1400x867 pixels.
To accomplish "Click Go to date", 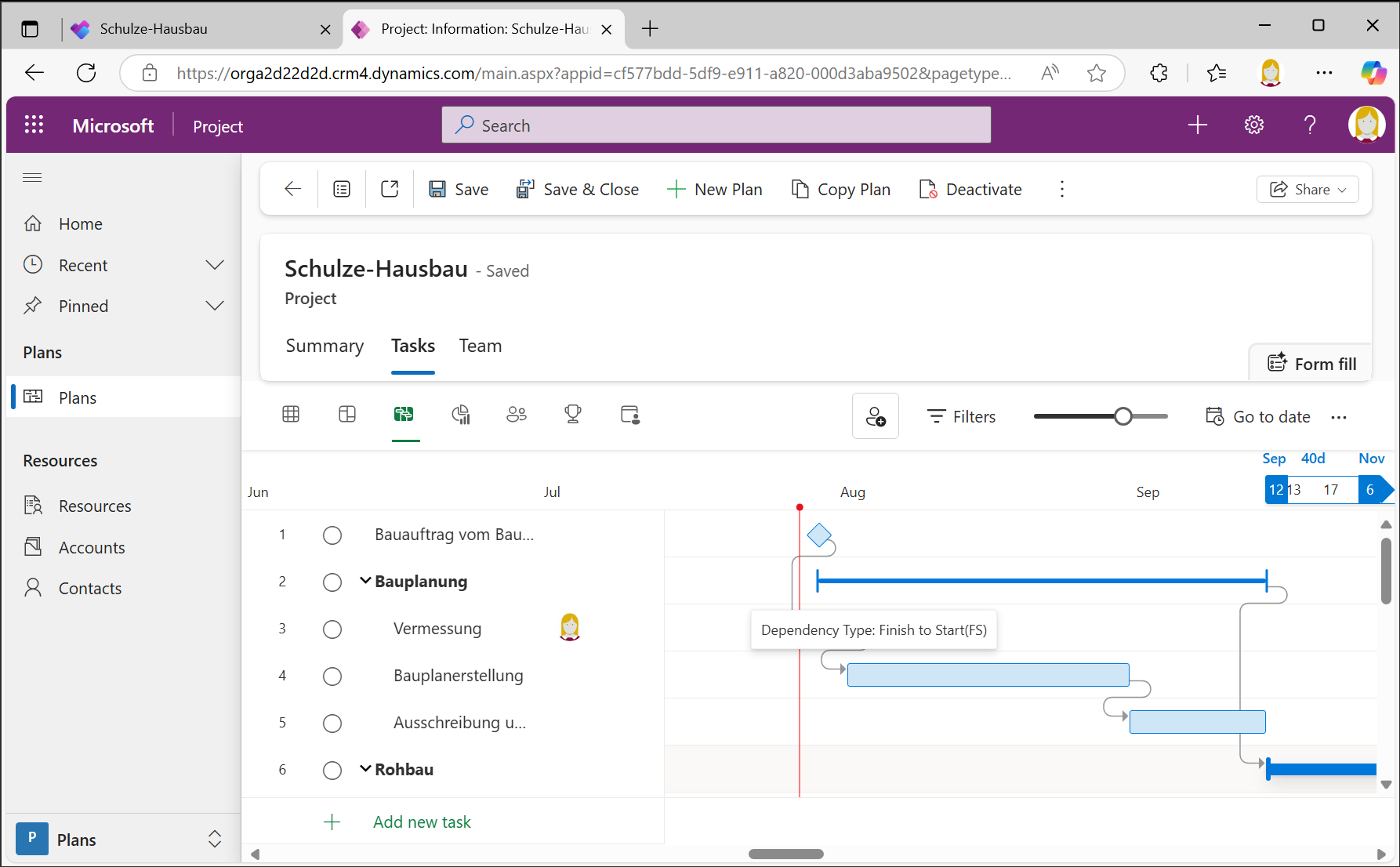I will (x=1257, y=416).
